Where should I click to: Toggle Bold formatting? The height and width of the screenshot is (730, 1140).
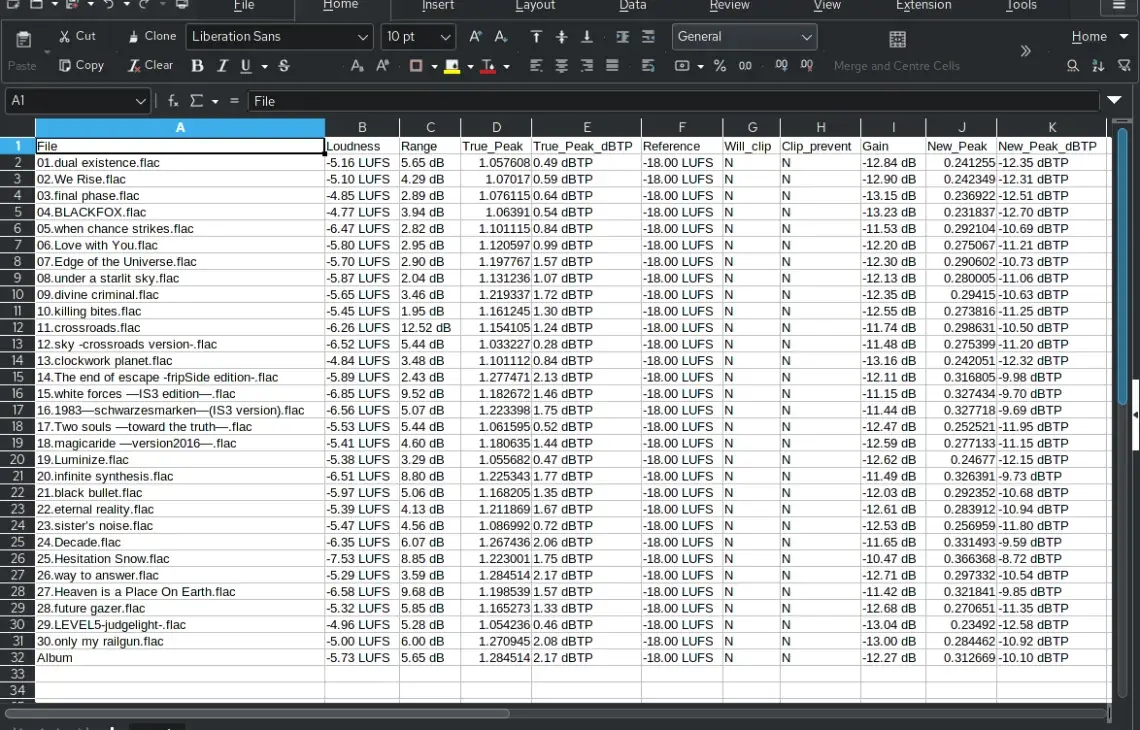[197, 66]
